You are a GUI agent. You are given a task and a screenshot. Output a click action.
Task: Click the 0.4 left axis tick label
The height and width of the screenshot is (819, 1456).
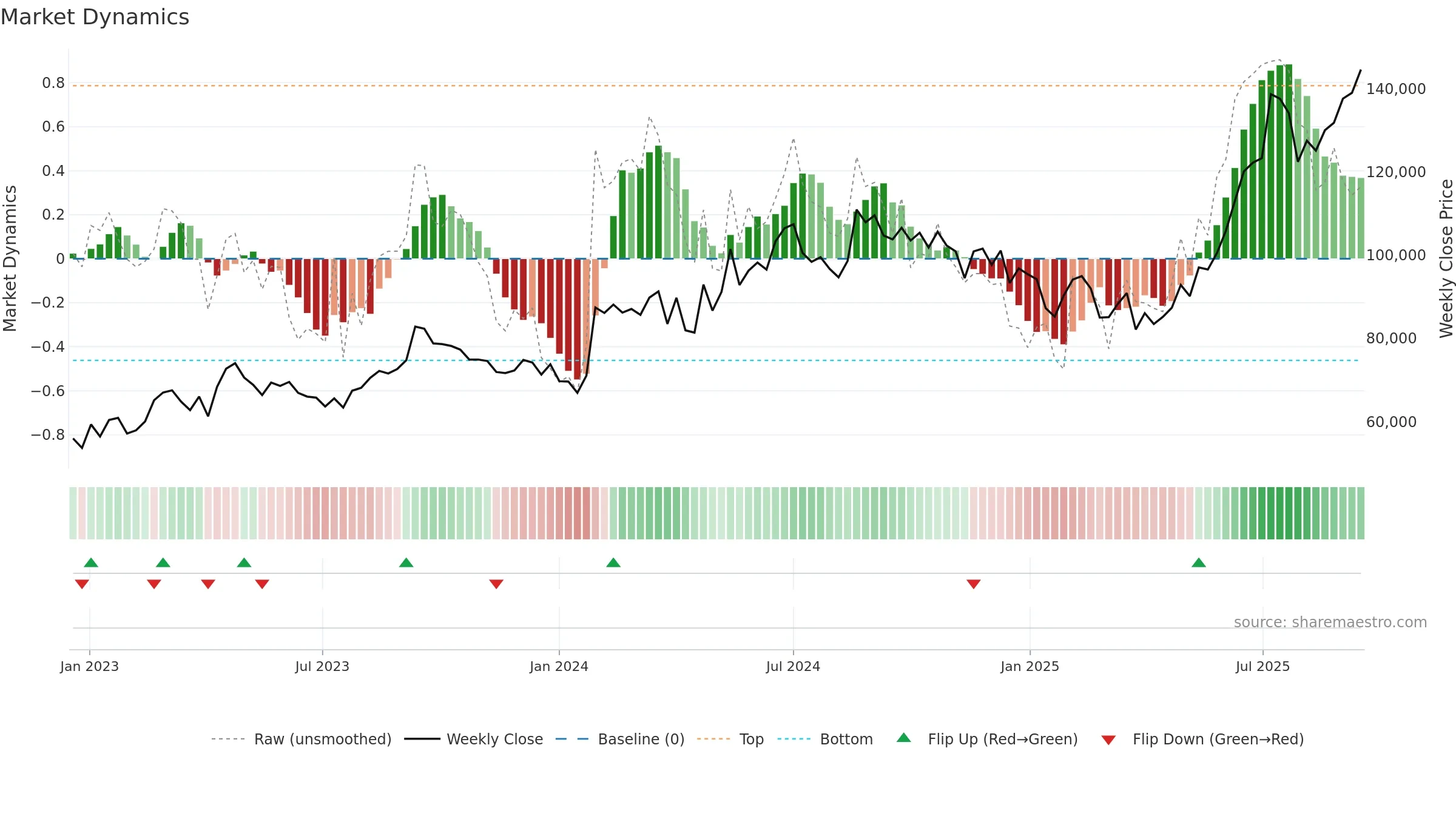(53, 171)
